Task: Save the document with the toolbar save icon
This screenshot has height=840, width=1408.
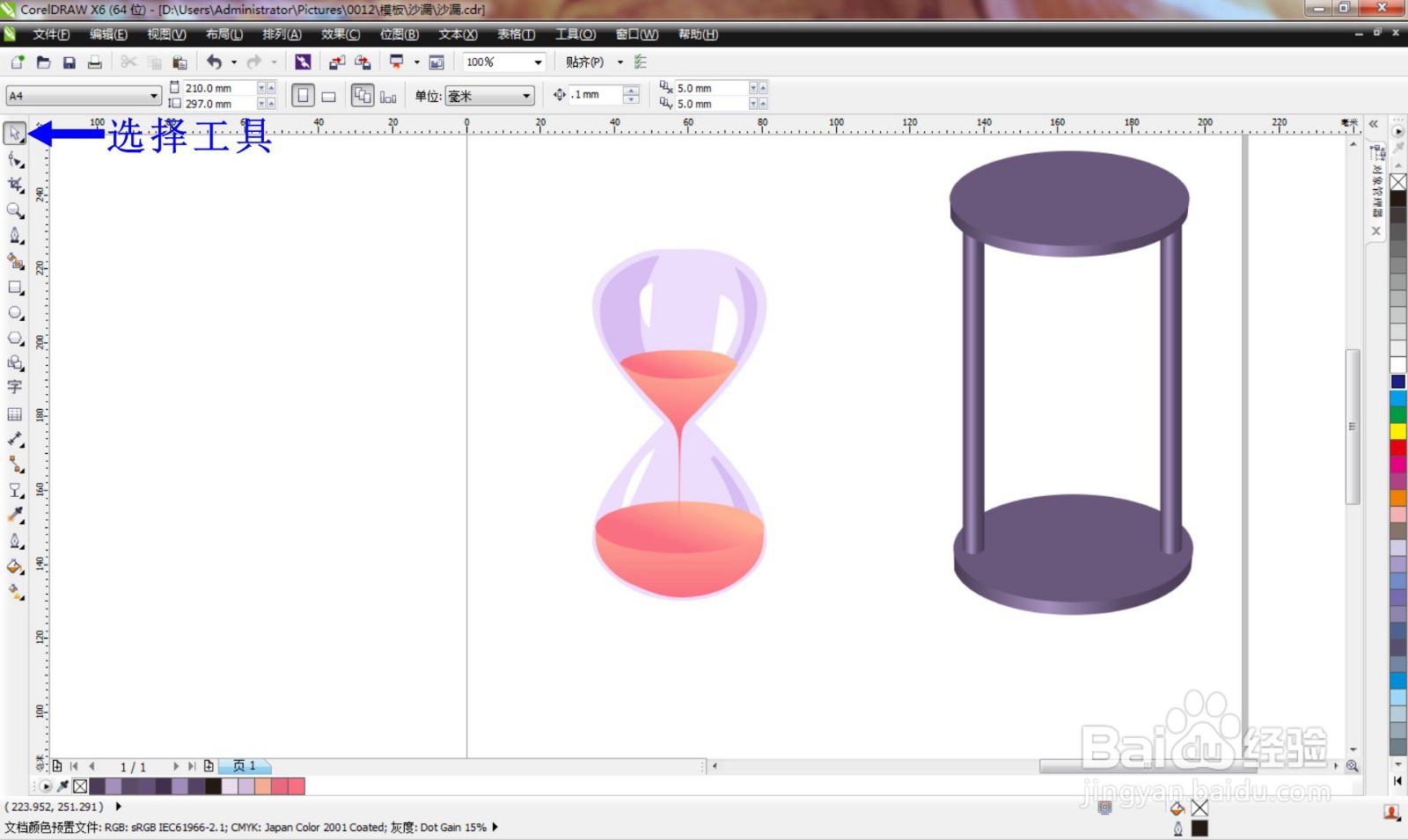Action: point(70,62)
